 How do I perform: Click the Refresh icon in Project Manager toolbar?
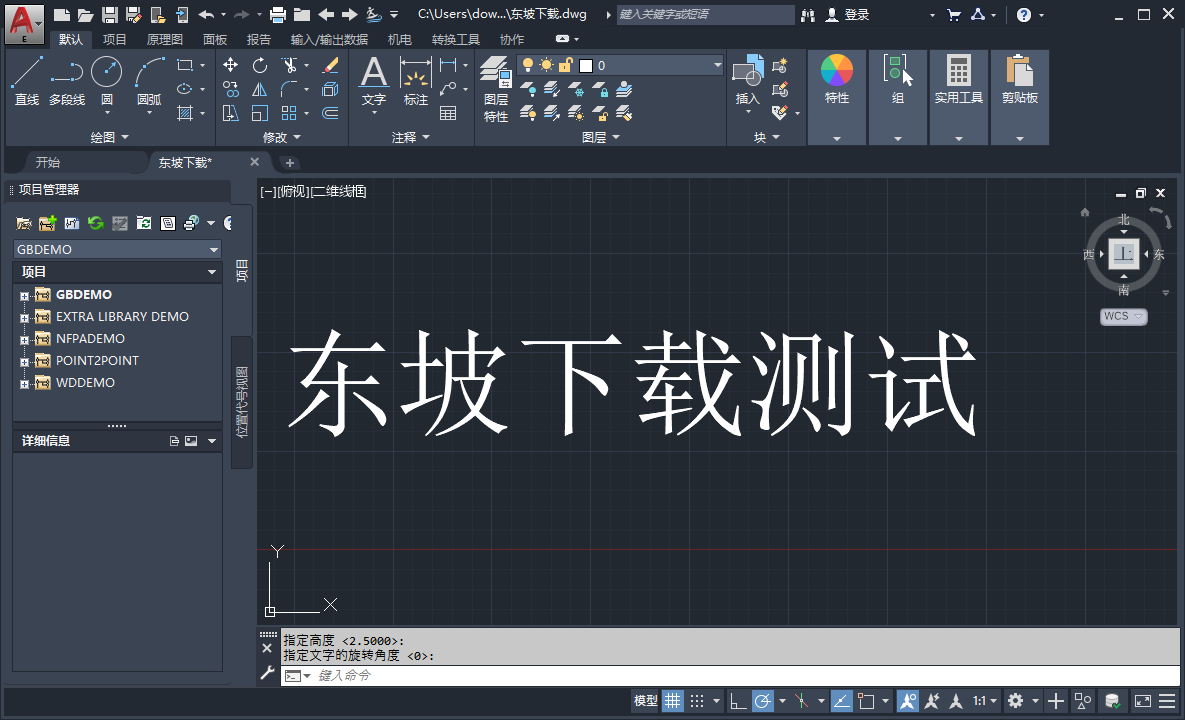pos(96,222)
